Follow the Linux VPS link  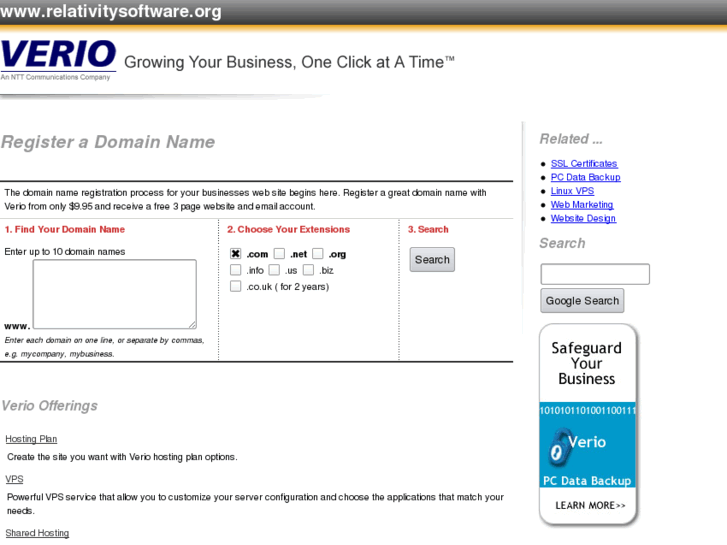click(572, 191)
